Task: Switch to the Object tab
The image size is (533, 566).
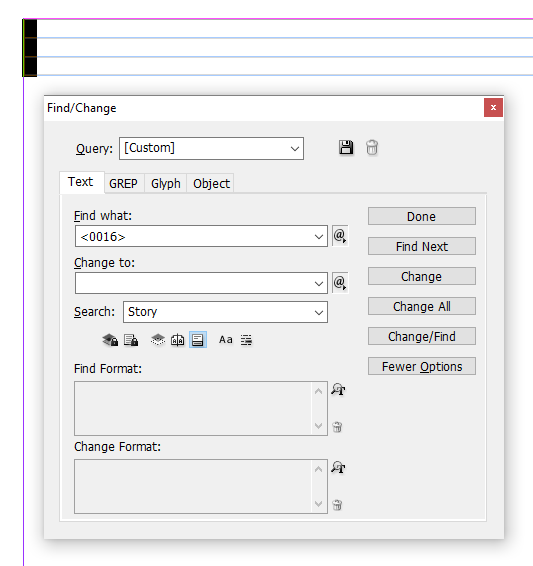Action: pos(211,184)
